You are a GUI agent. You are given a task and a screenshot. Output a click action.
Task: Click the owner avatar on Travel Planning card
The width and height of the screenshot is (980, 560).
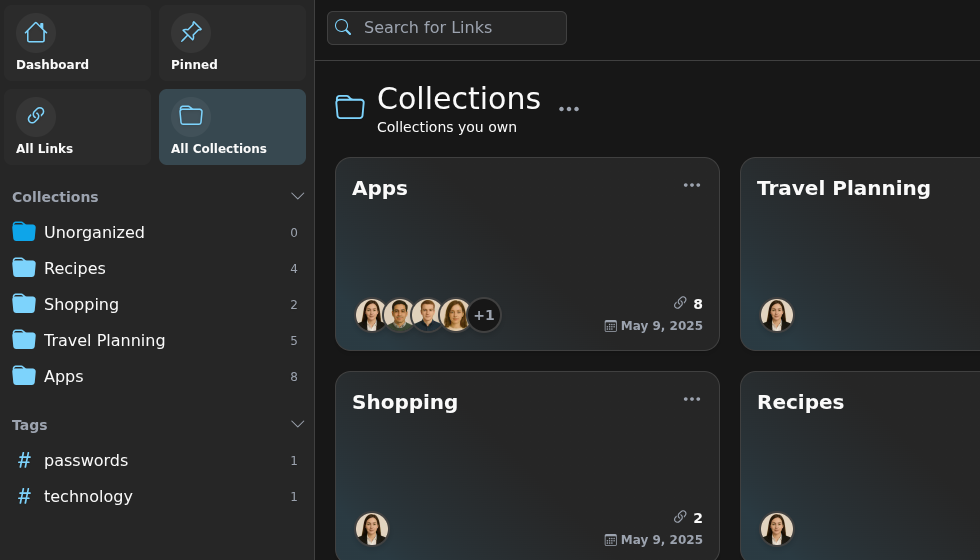coord(777,315)
